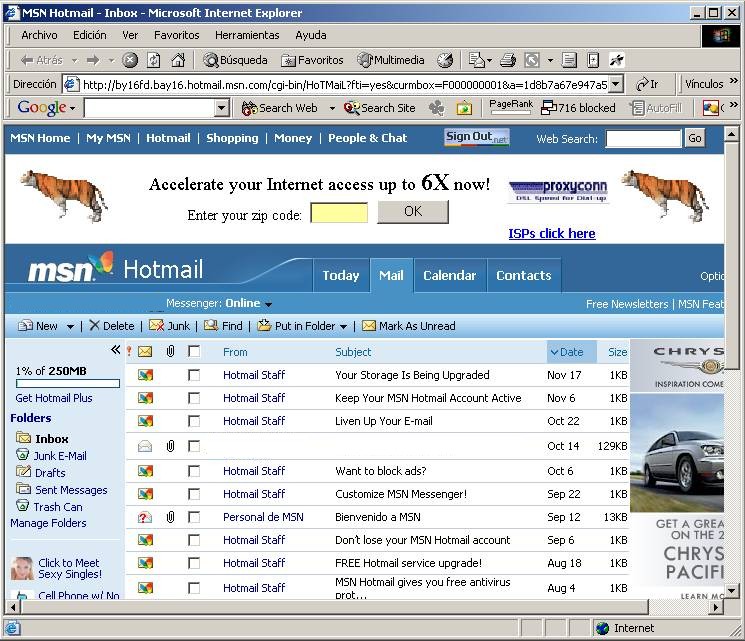Switch to the Calendar tab
The width and height of the screenshot is (745, 641).
(x=449, y=276)
